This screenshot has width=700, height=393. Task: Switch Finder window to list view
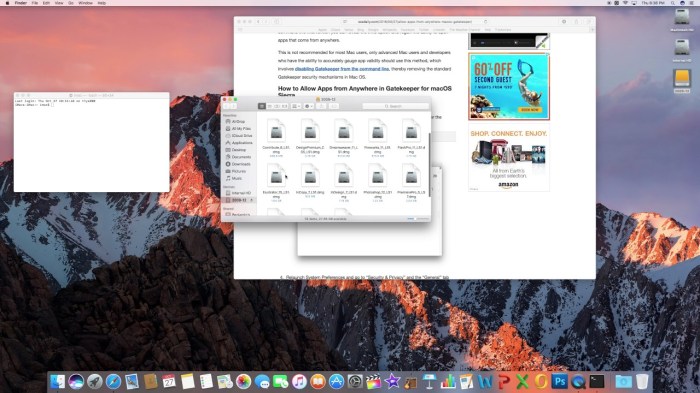(x=270, y=106)
